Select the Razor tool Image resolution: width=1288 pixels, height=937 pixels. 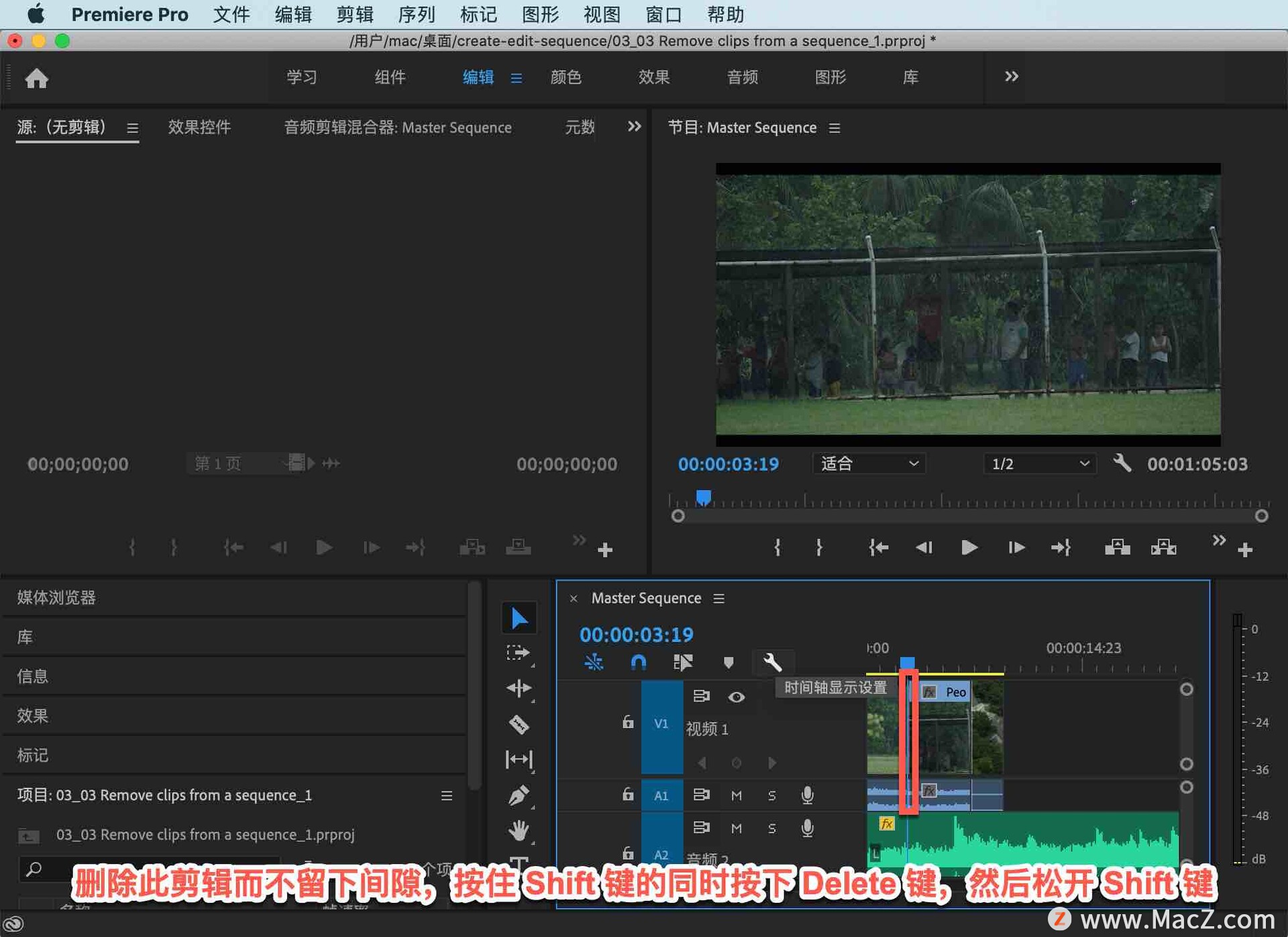(519, 724)
